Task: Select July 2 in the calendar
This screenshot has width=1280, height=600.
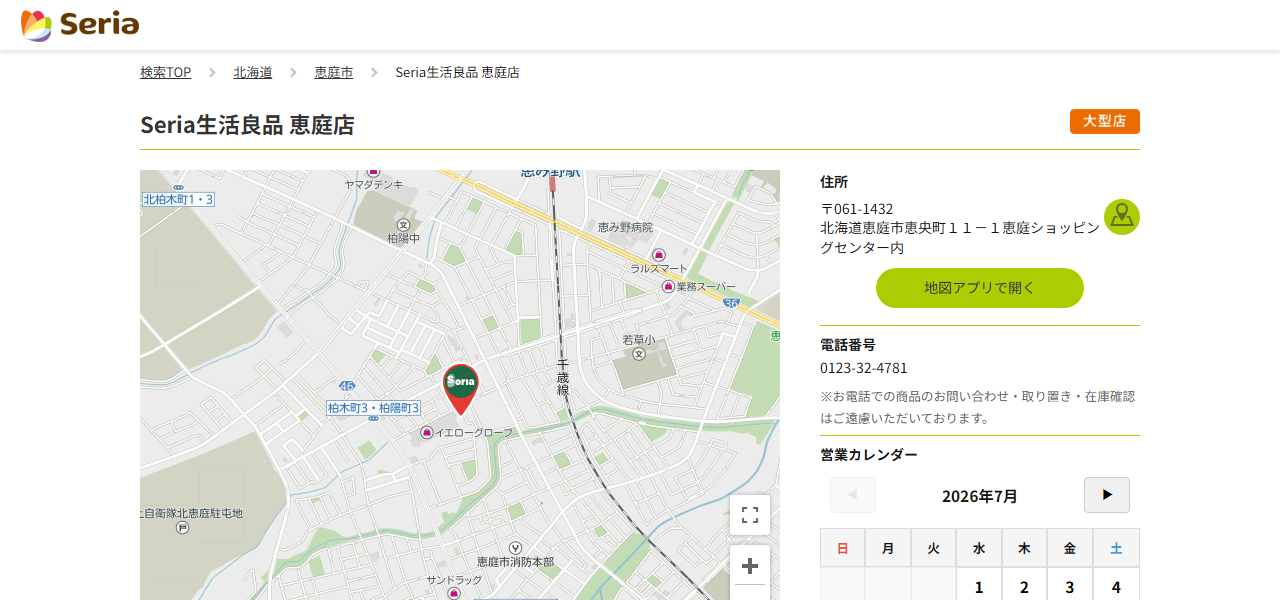Action: (x=1024, y=586)
